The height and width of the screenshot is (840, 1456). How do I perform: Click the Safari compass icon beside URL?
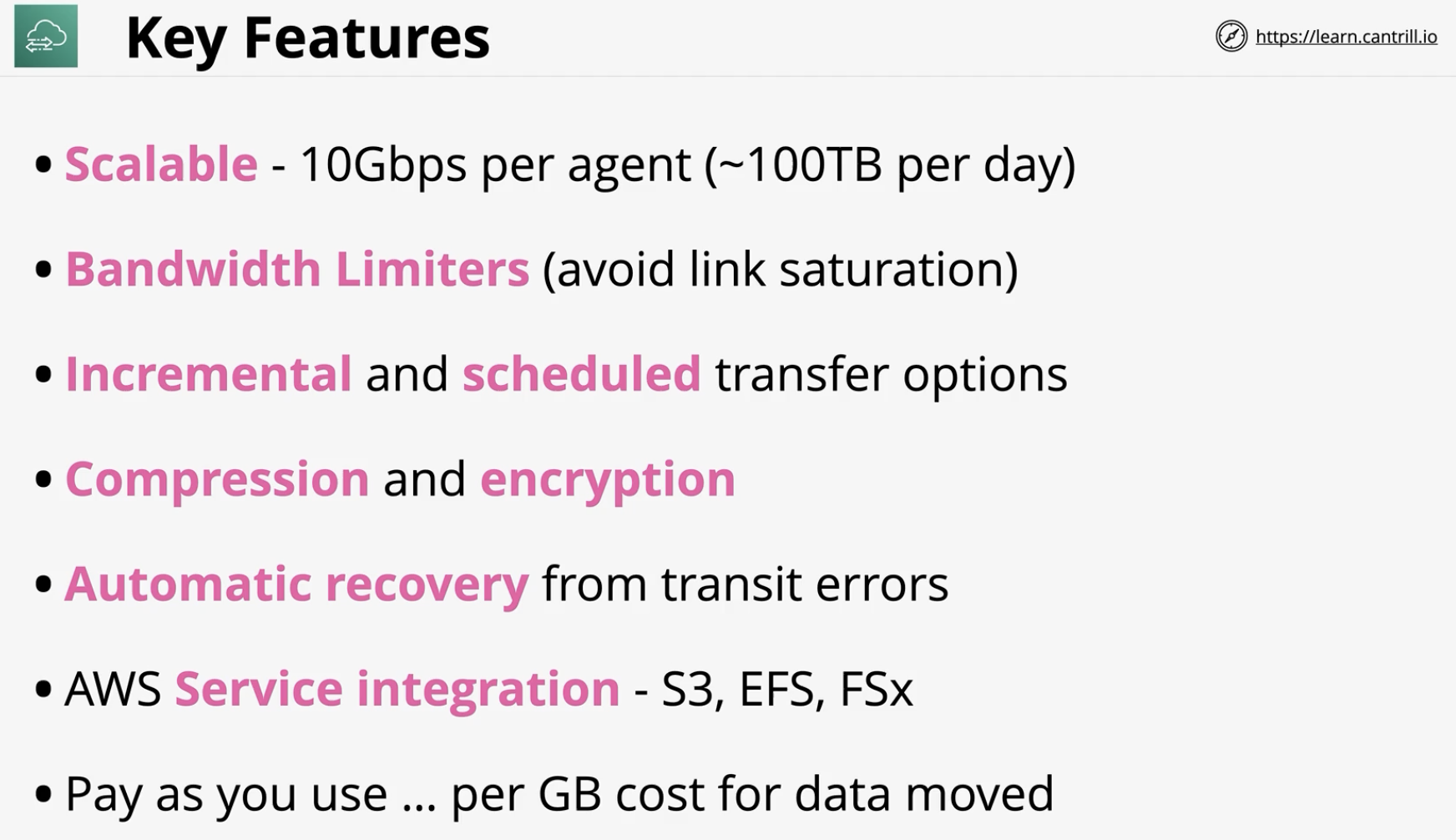tap(1231, 36)
